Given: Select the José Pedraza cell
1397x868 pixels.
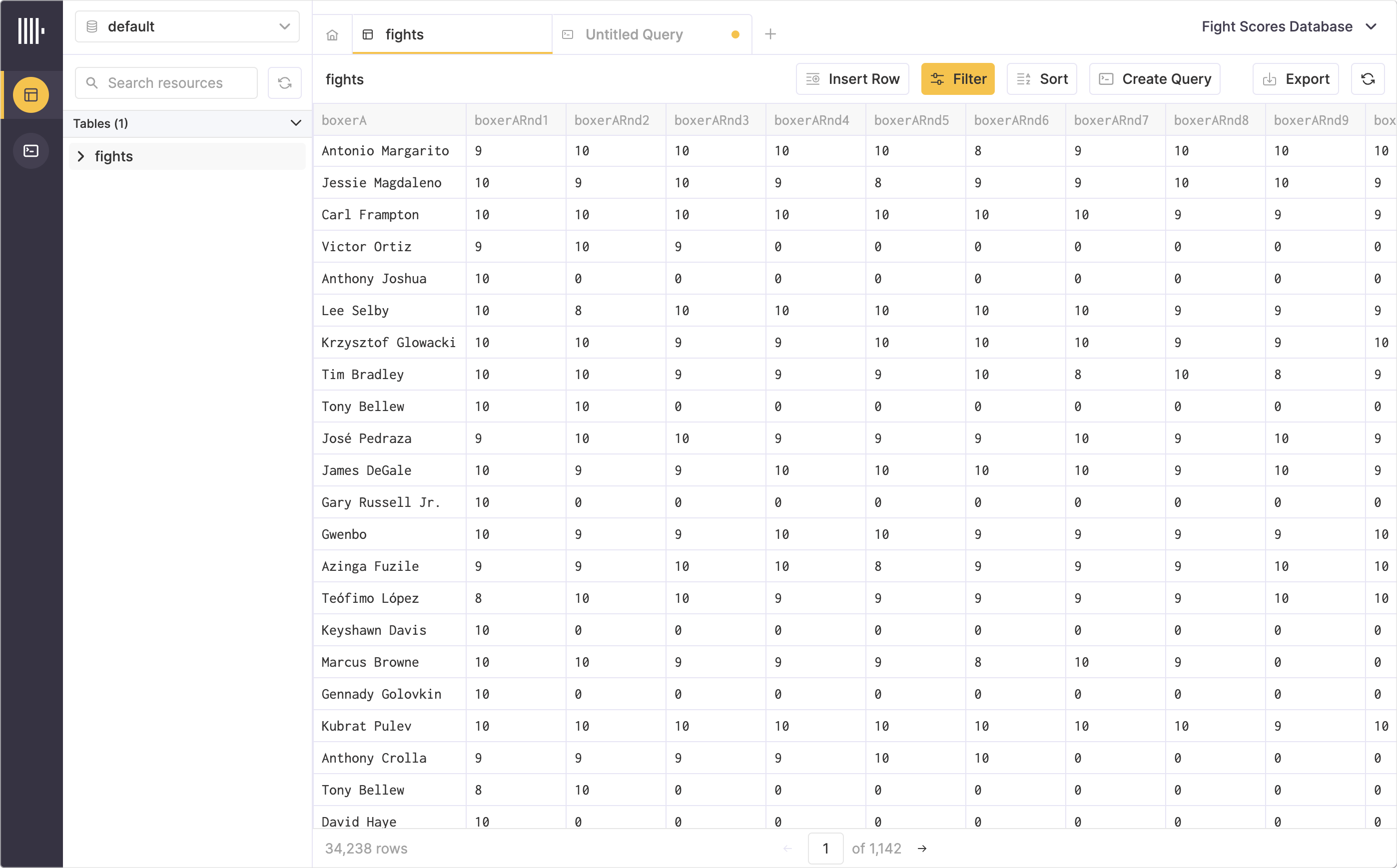Looking at the screenshot, I should tap(389, 438).
